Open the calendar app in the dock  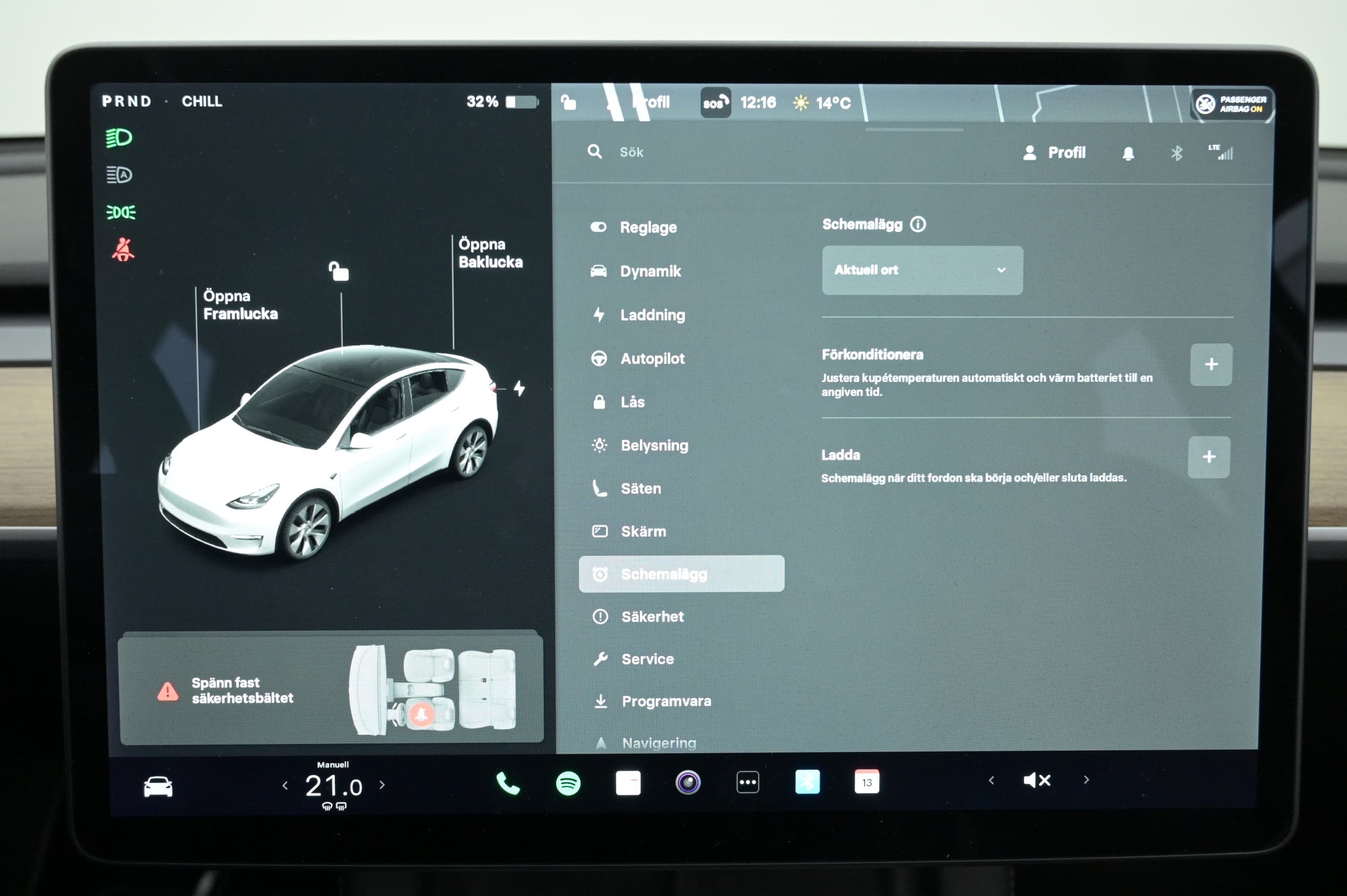point(866,782)
